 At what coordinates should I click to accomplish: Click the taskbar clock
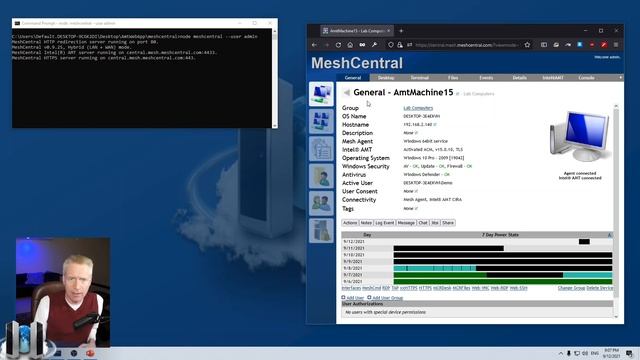pyautogui.click(x=611, y=353)
